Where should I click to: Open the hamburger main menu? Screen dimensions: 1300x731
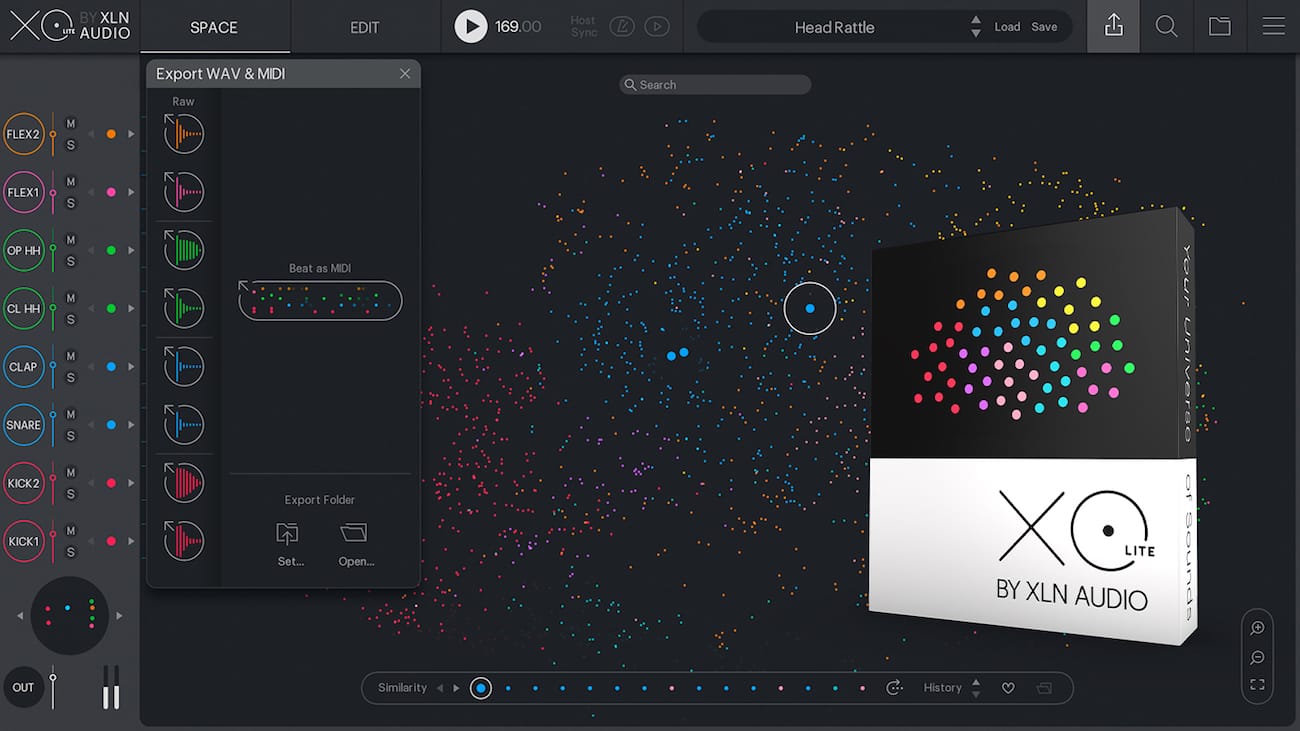(x=1273, y=27)
